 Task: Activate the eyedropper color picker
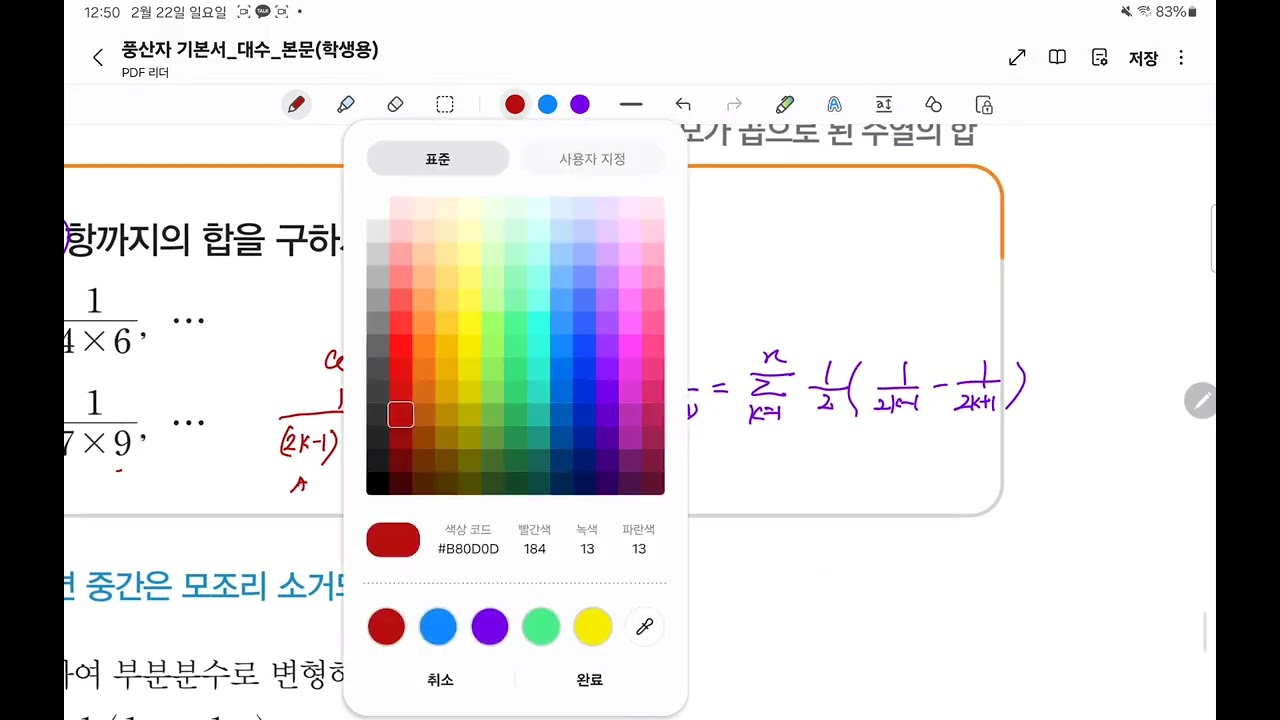pos(645,627)
